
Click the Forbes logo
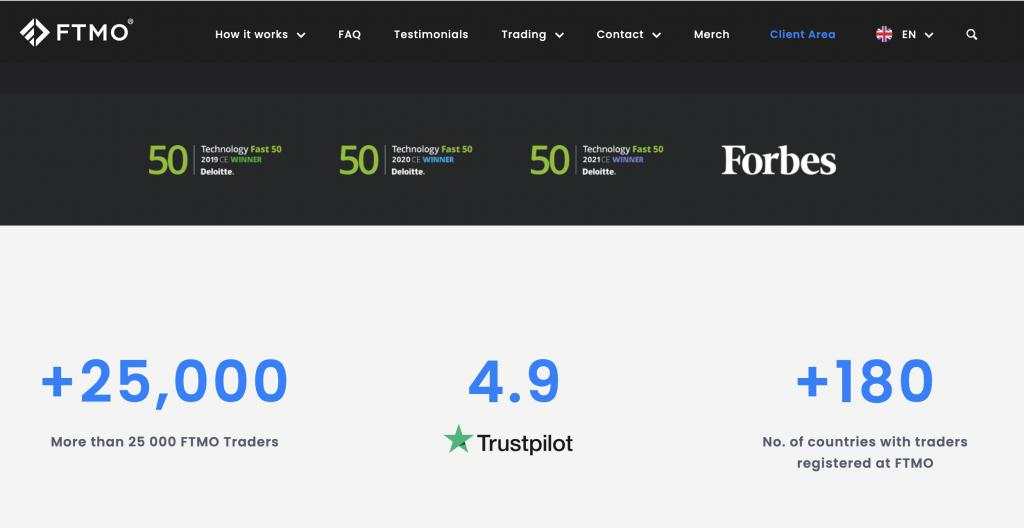click(778, 160)
